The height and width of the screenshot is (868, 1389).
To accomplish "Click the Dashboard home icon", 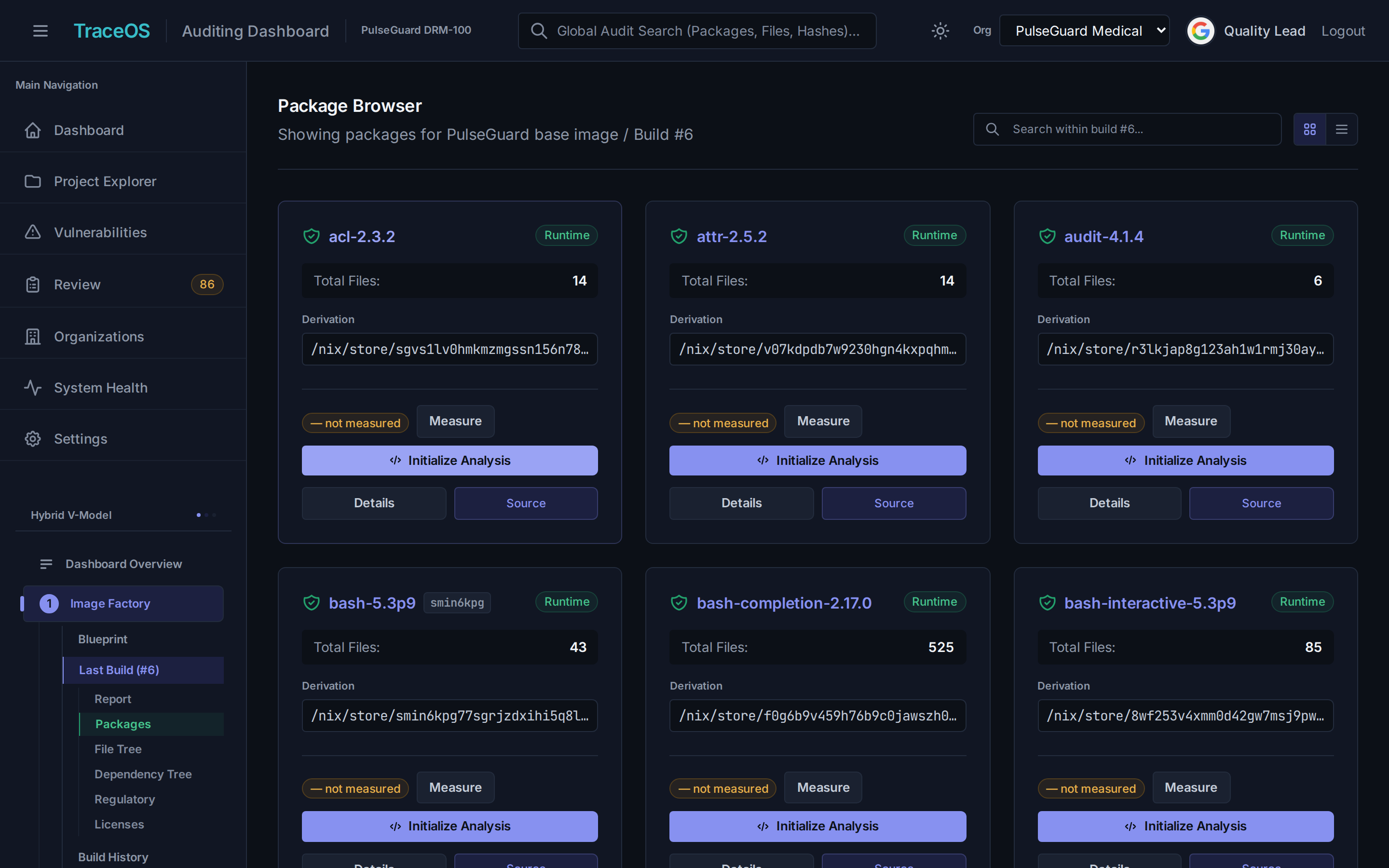I will tap(33, 130).
